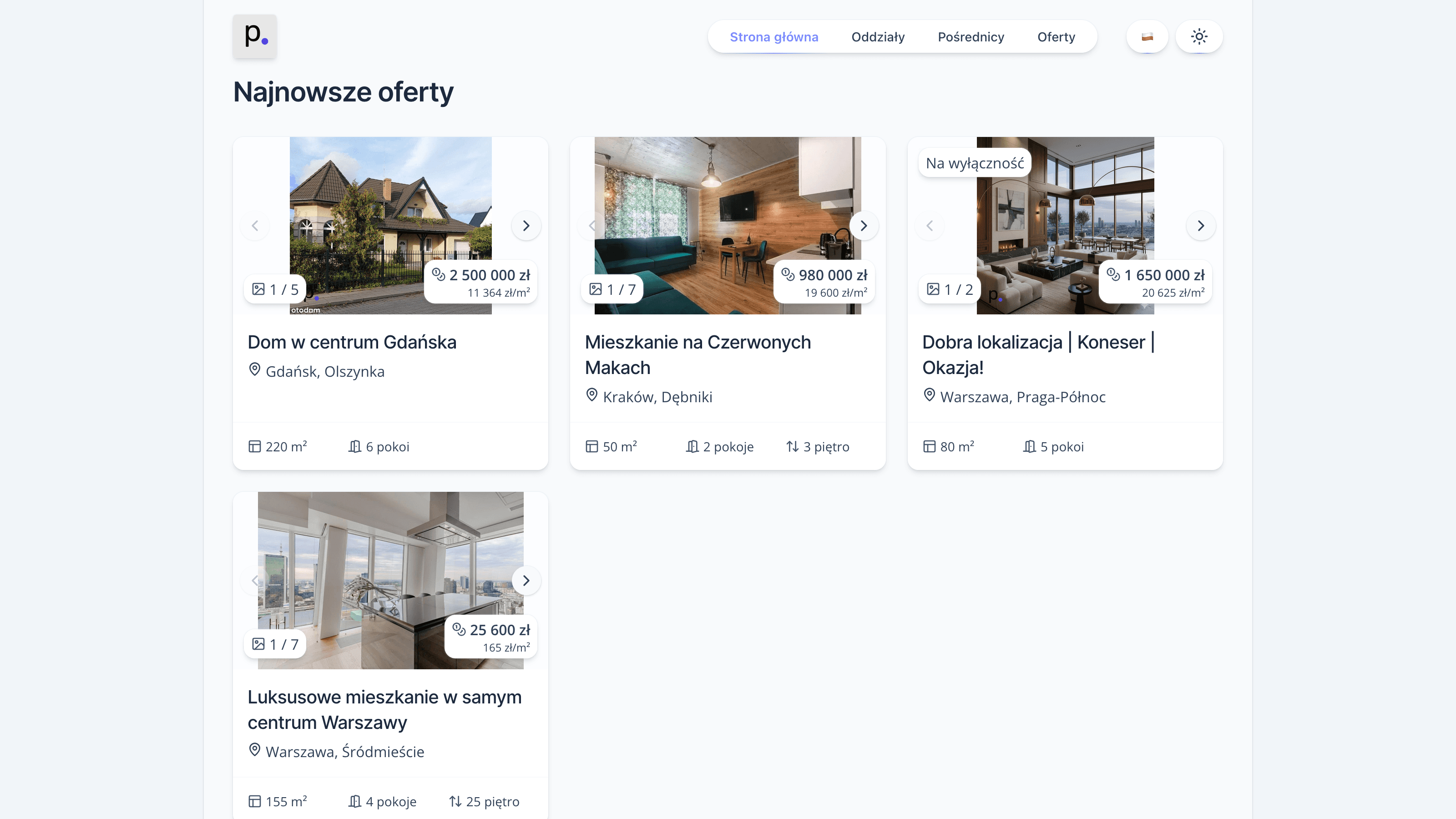Open the Polish flag language selector
The image size is (1456, 819).
coord(1147,37)
